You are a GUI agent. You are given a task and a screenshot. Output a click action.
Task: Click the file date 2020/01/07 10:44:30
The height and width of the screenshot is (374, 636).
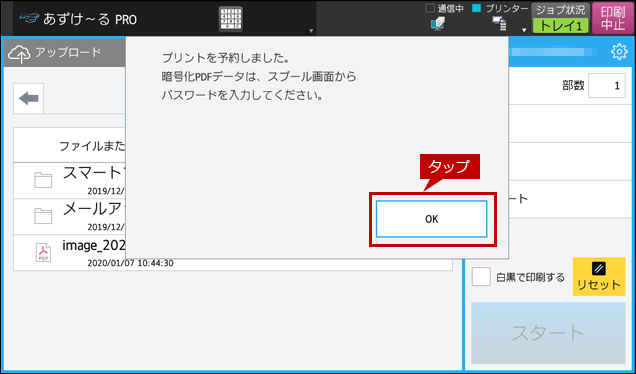tap(131, 263)
